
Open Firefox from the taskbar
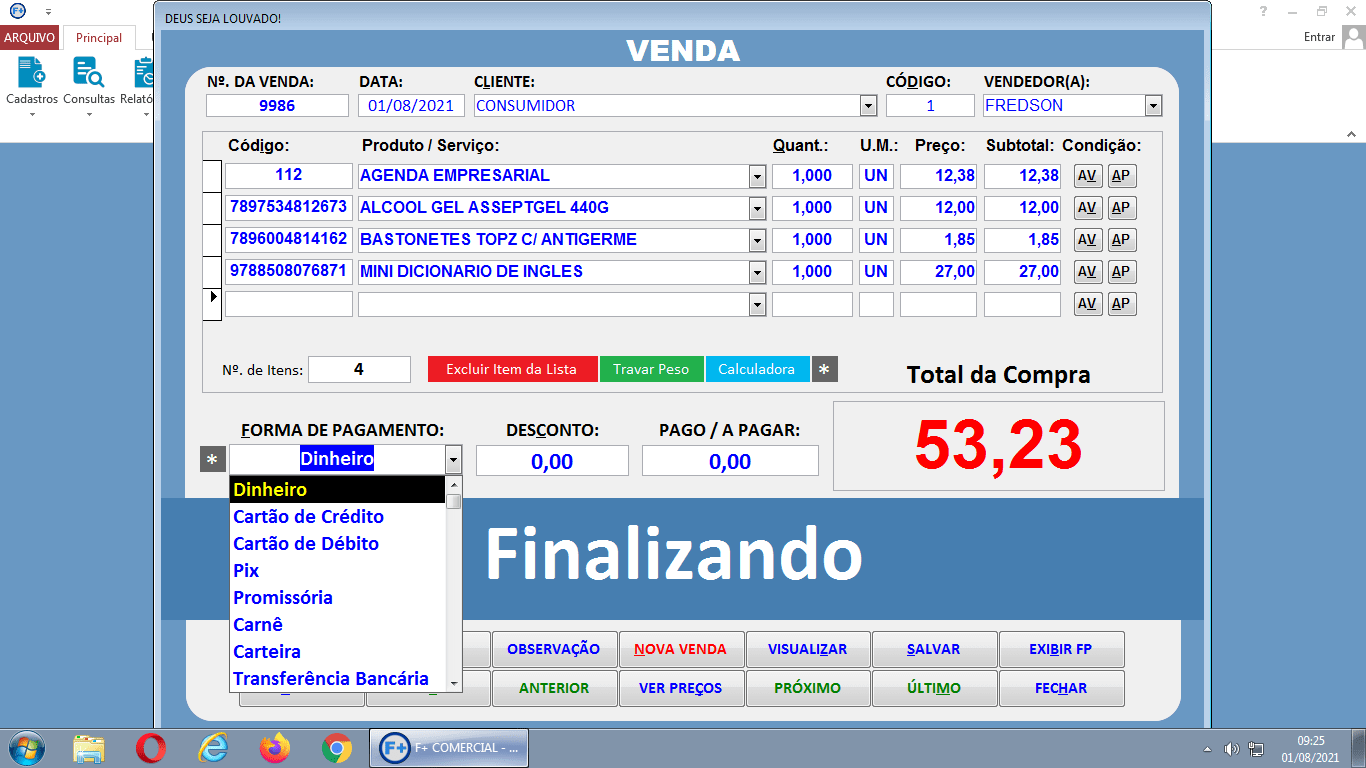tap(270, 747)
